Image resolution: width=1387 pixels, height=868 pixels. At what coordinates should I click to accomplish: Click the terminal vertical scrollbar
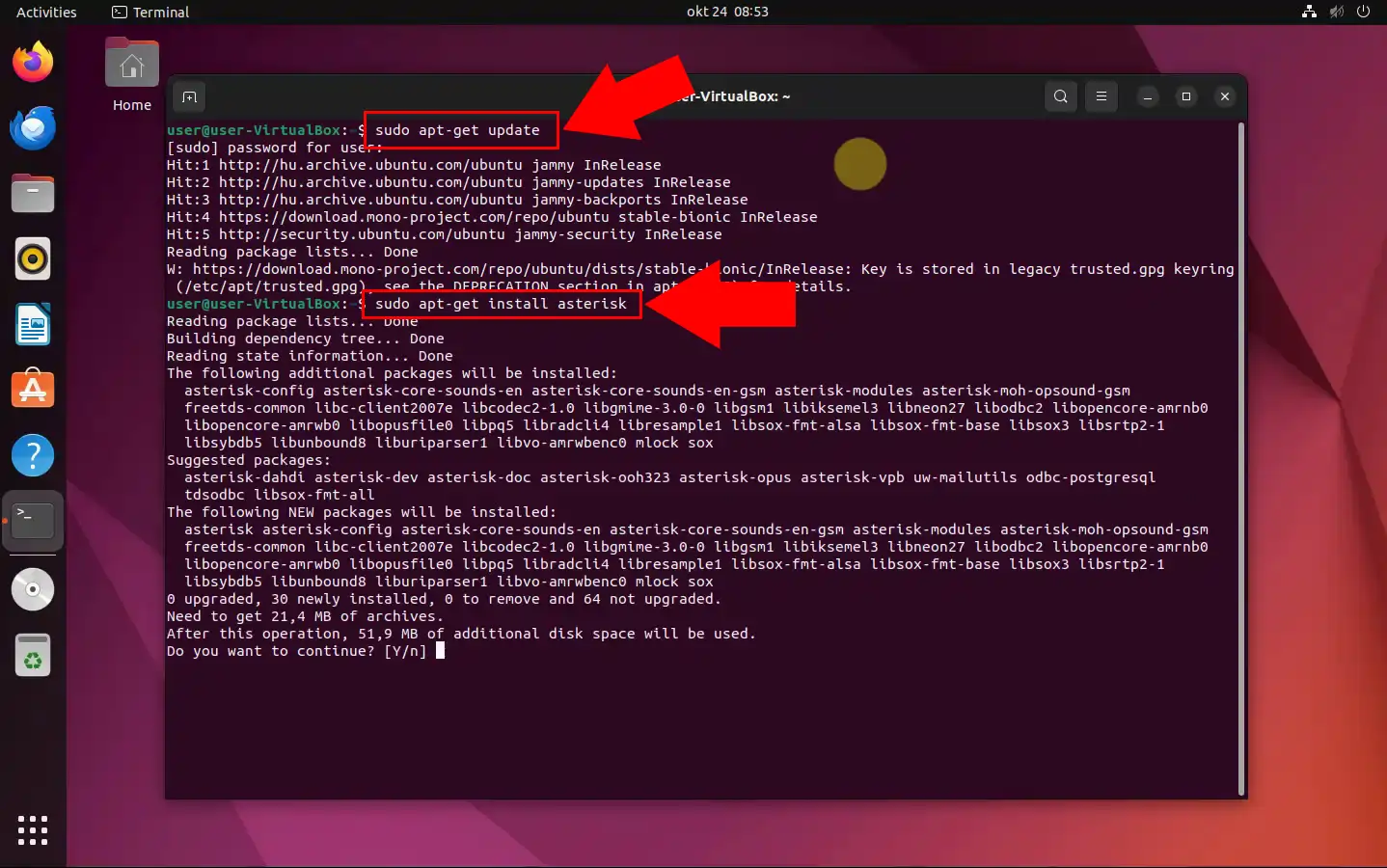[1240, 458]
